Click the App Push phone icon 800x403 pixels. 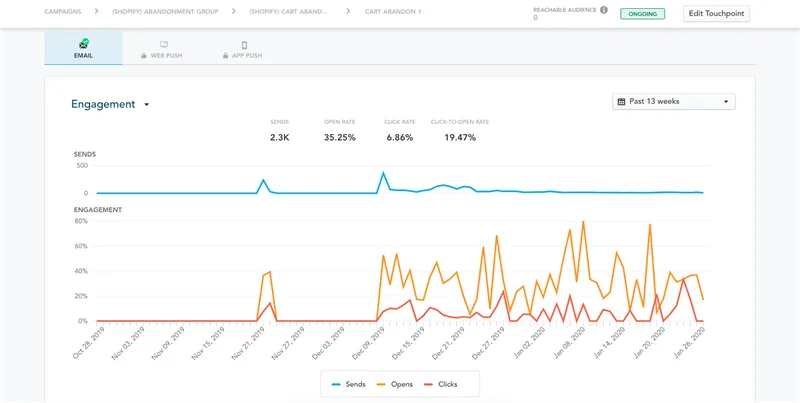point(244,45)
